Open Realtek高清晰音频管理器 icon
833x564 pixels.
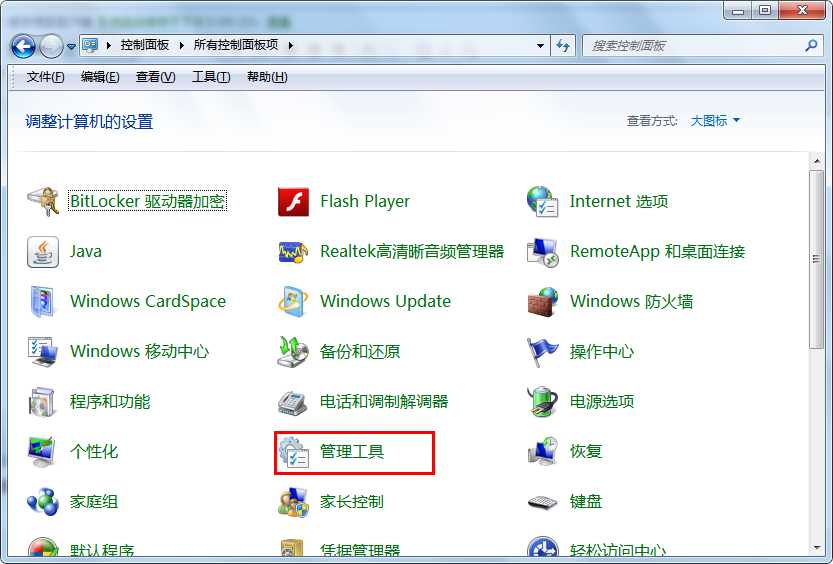[293, 252]
